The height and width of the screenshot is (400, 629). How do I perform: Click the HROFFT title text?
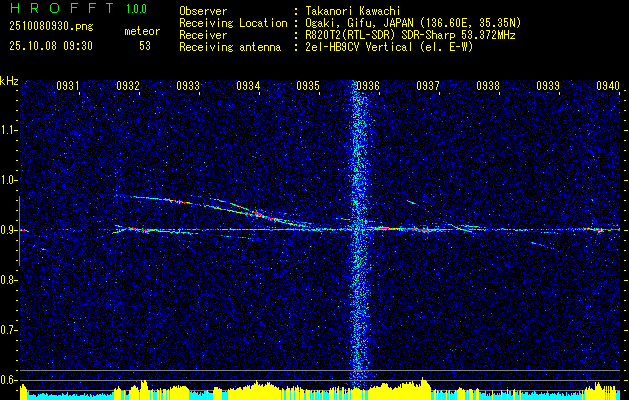(62, 8)
